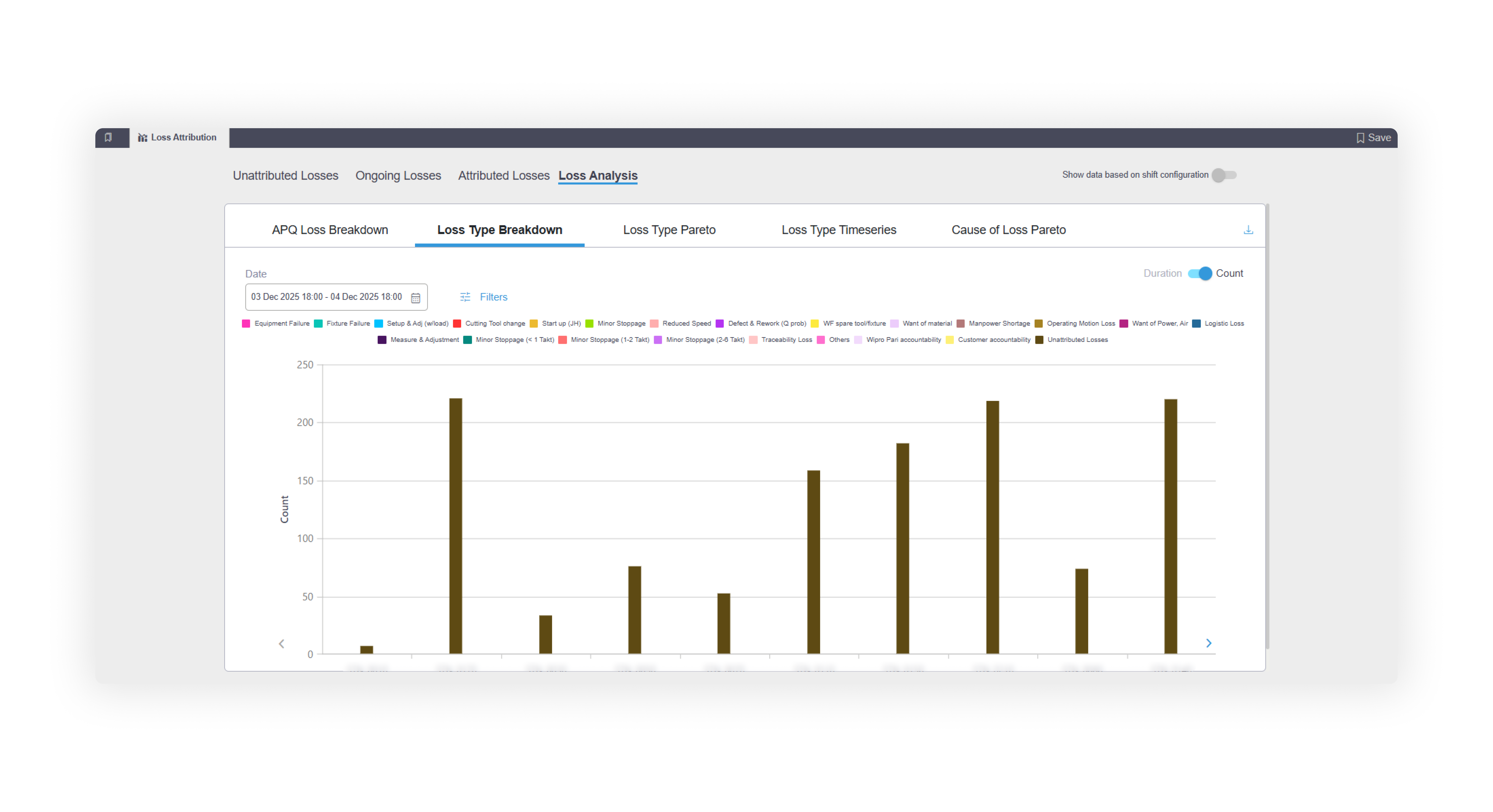The height and width of the screenshot is (812, 1493).
Task: Open Cause of Loss Pareto tab
Action: point(1008,230)
